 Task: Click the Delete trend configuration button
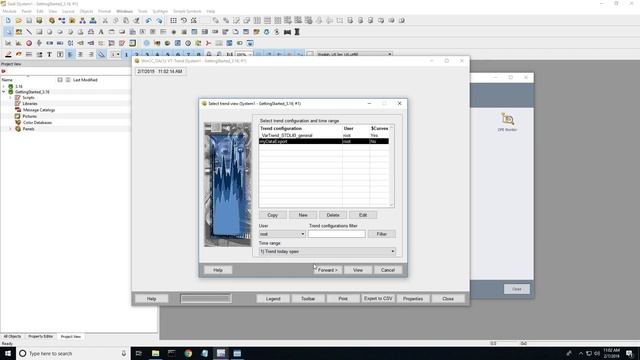pos(333,215)
